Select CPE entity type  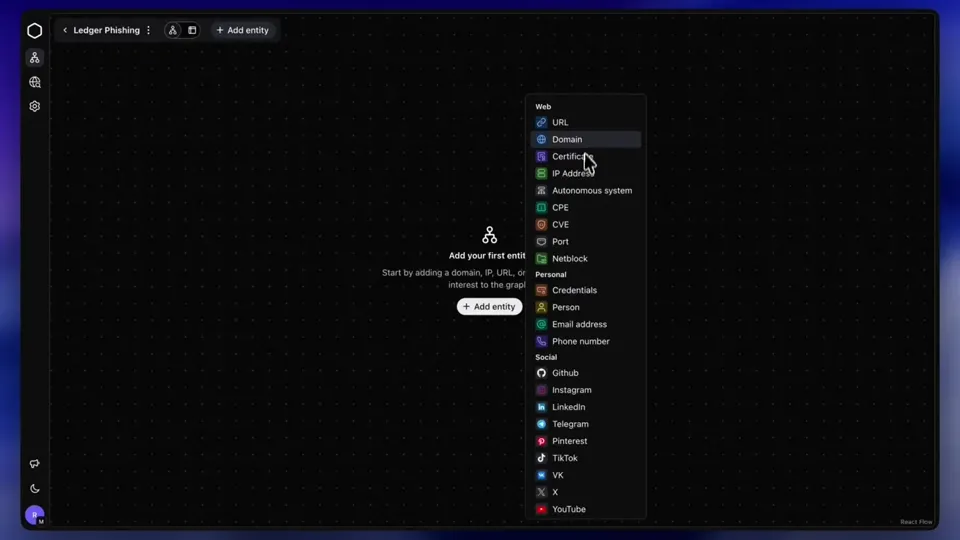tap(586, 208)
